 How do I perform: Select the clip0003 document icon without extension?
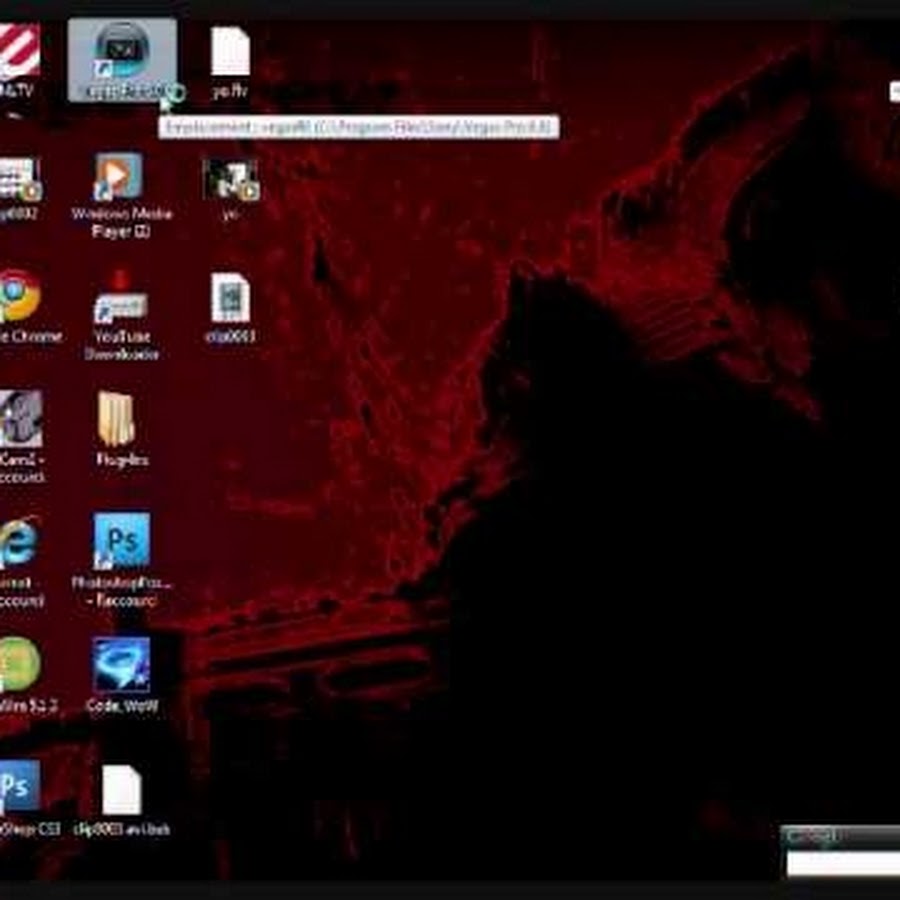point(230,297)
